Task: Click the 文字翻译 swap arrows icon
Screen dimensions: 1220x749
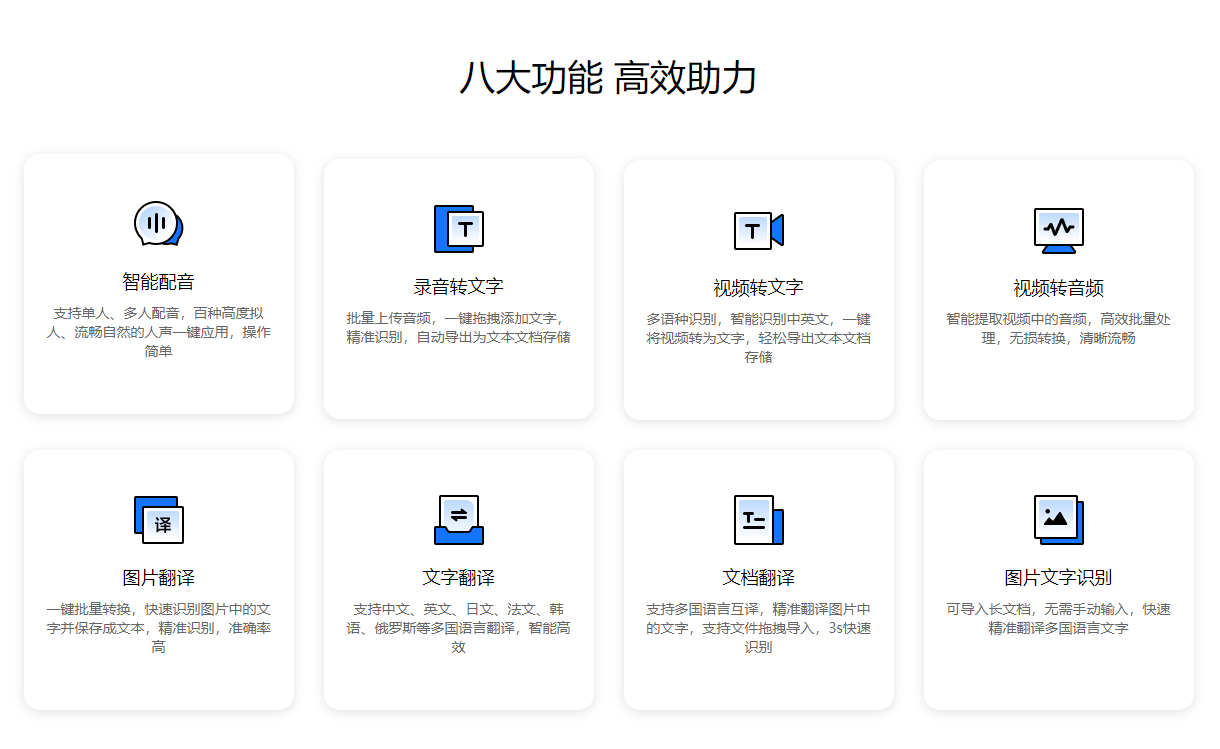Action: click(459, 520)
